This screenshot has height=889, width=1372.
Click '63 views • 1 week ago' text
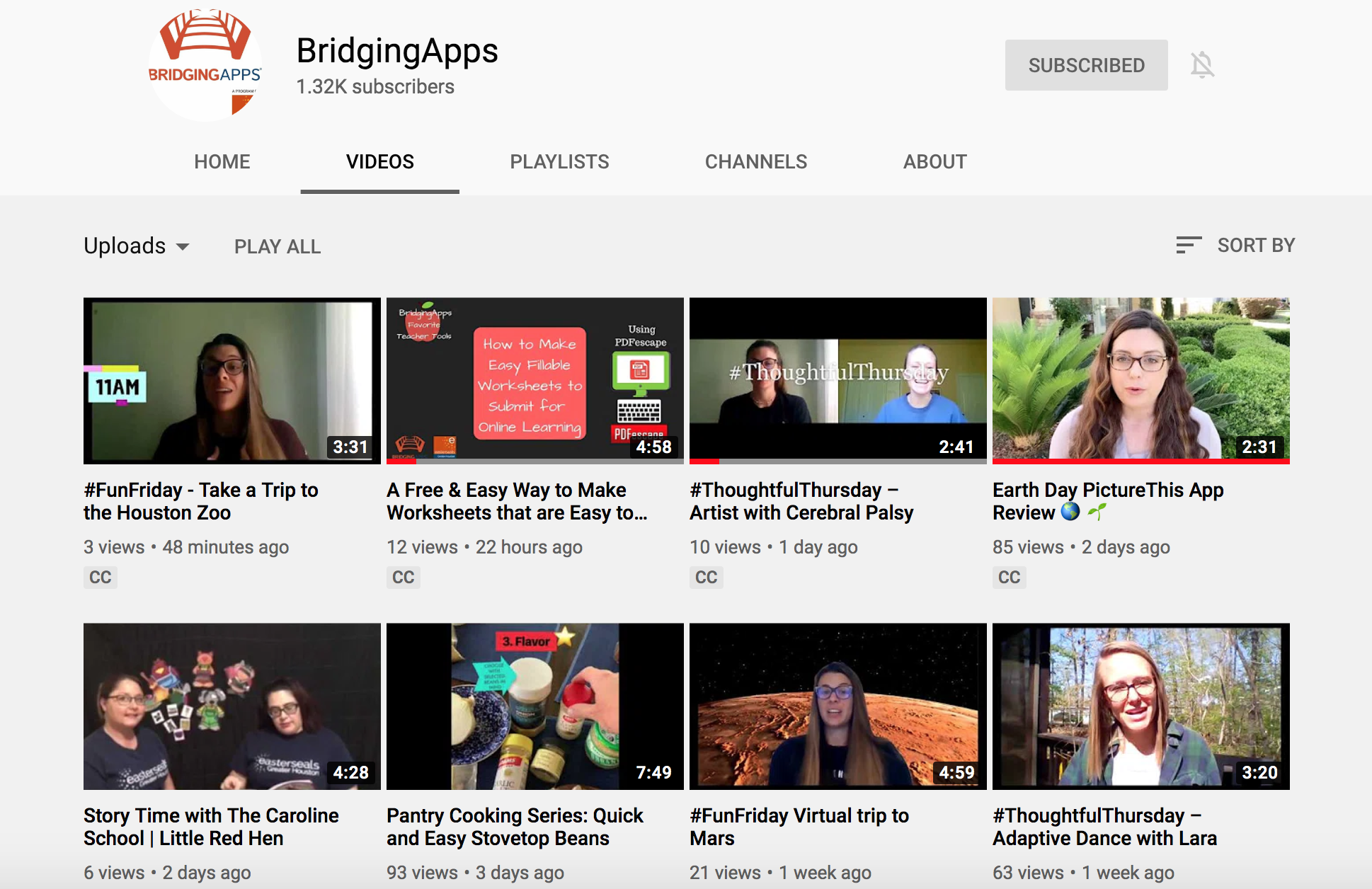click(x=1083, y=873)
